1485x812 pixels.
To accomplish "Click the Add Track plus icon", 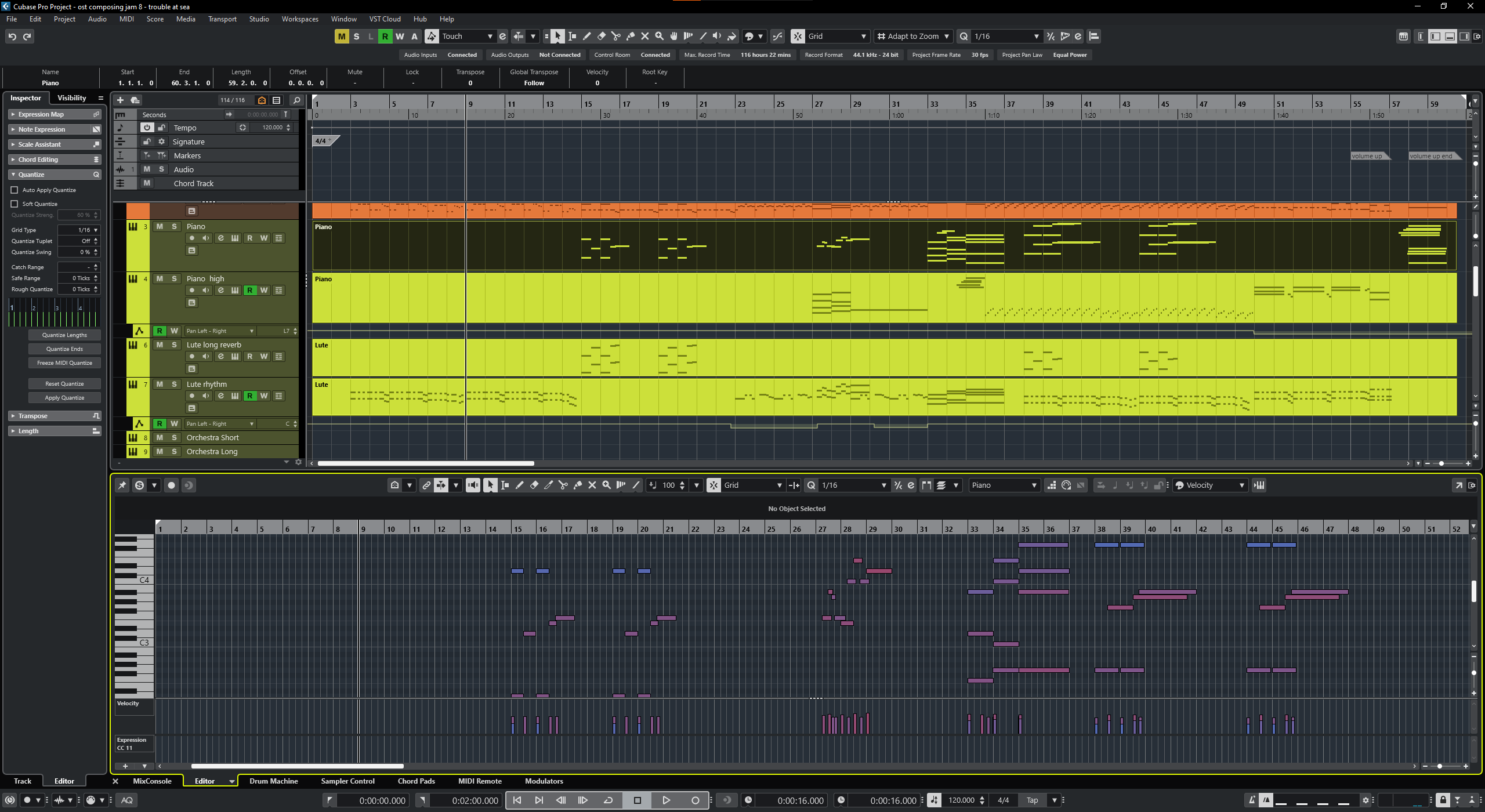I will [x=121, y=100].
